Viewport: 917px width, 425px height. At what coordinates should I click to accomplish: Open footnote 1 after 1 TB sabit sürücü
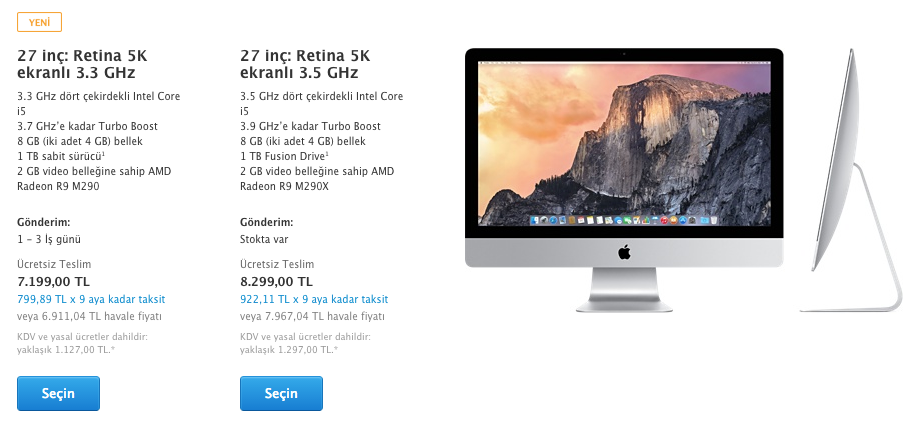click(x=104, y=154)
